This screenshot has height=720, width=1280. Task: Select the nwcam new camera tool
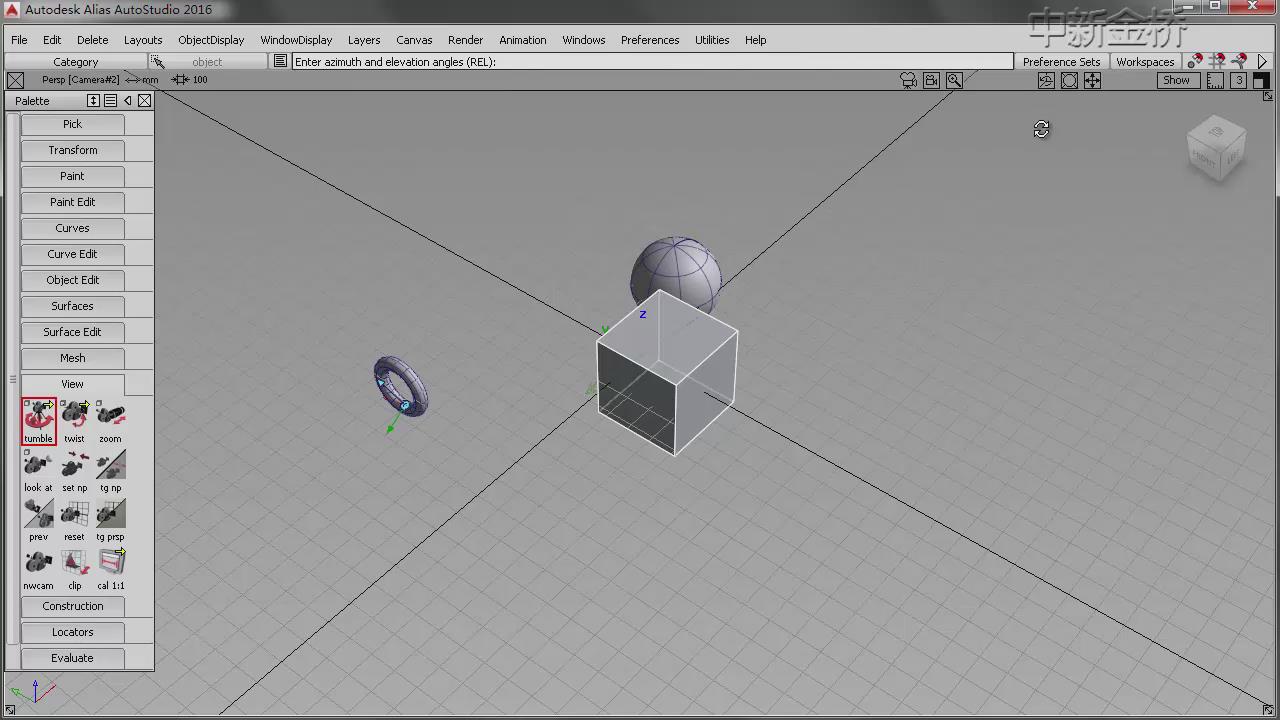(x=39, y=568)
